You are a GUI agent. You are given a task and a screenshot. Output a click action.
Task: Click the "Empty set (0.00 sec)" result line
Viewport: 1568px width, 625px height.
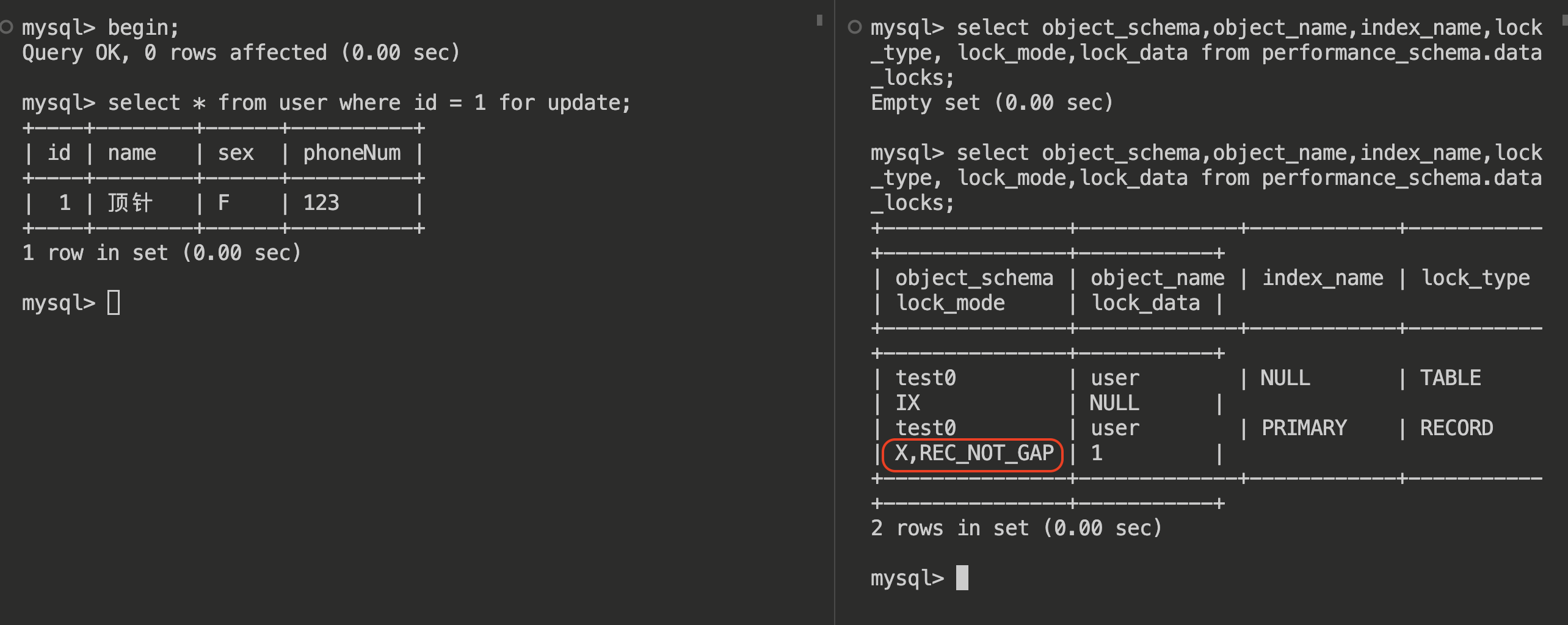[992, 103]
